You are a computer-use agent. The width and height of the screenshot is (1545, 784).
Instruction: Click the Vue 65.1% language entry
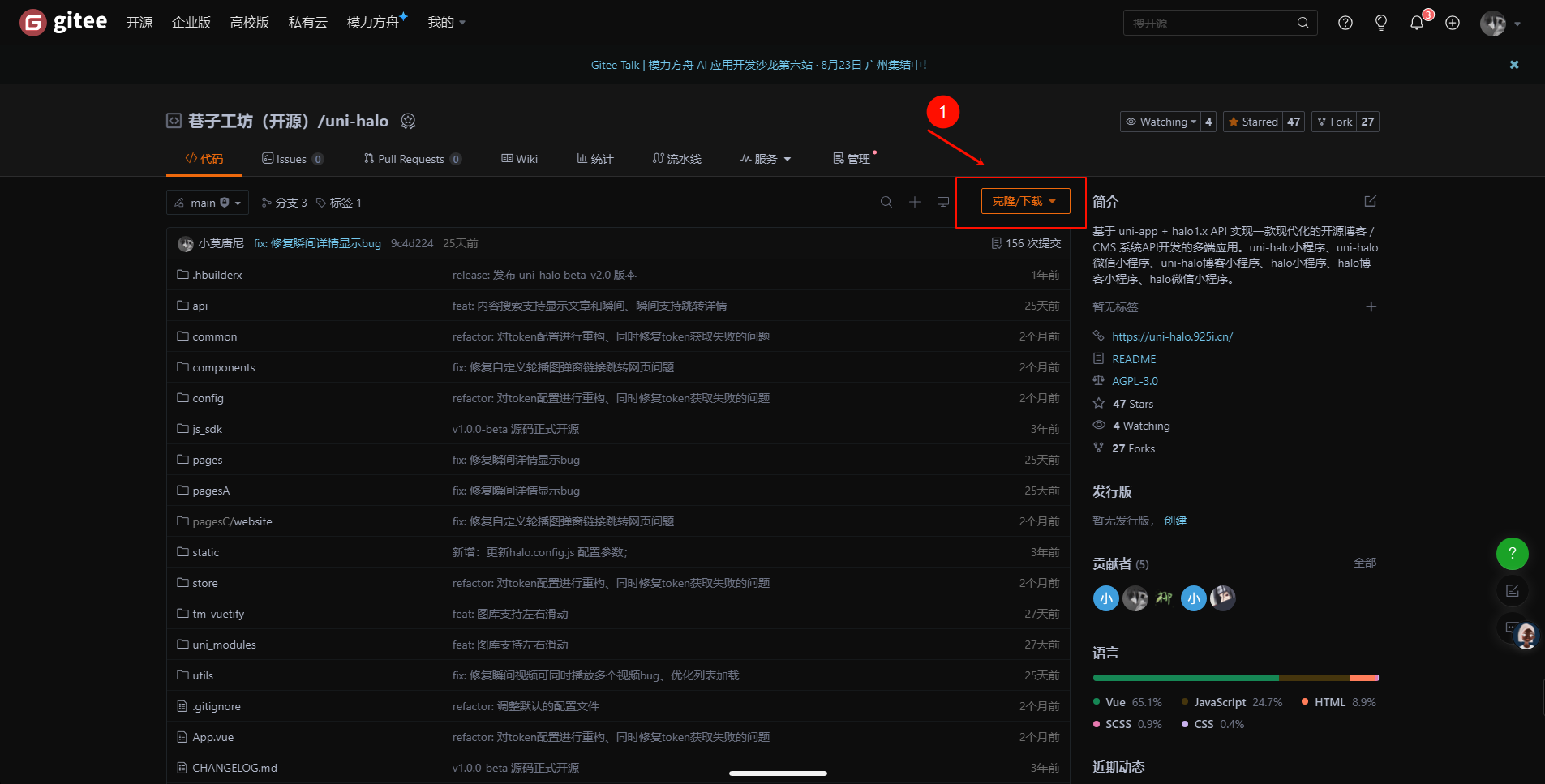point(1127,702)
